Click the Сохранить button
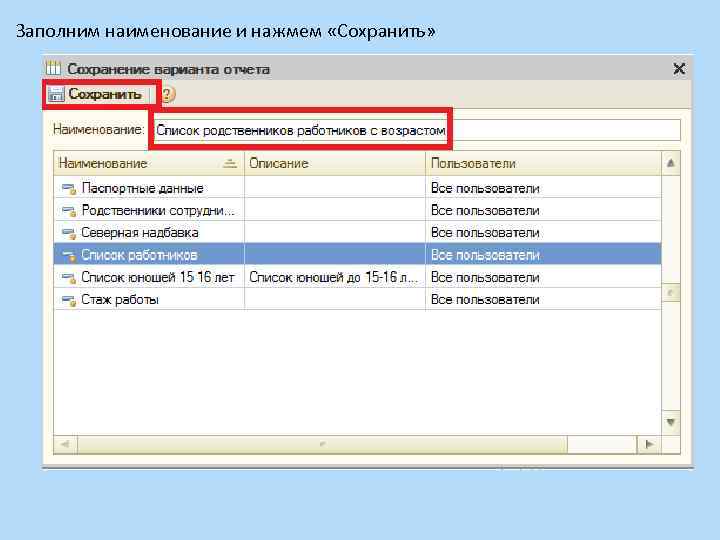Image resolution: width=720 pixels, height=540 pixels. tap(96, 95)
